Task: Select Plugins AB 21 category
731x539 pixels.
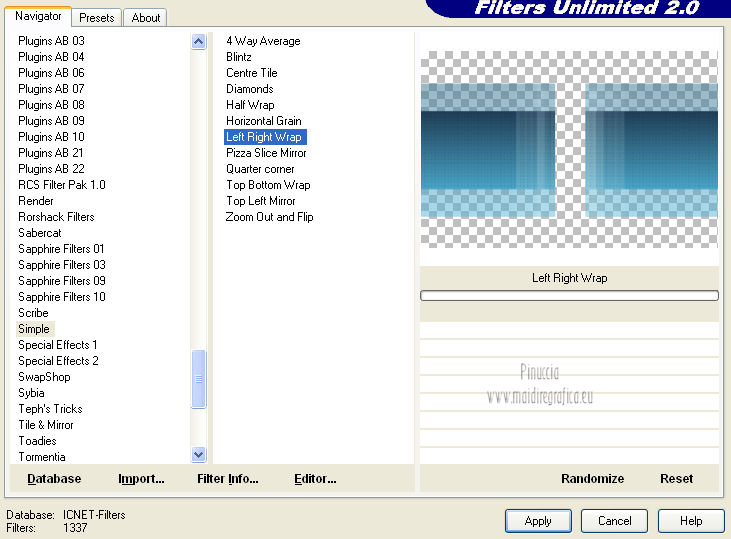Action: click(51, 153)
